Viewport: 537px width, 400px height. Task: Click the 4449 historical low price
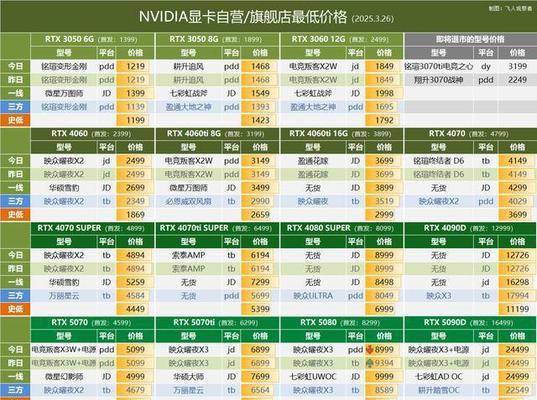pos(135,309)
